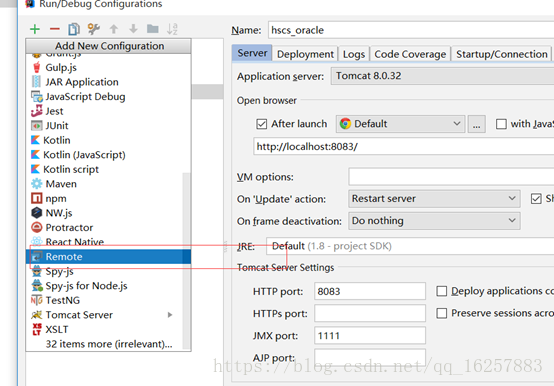This screenshot has width=554, height=386.
Task: Click the configuration list scrollbar
Action: (x=186, y=261)
